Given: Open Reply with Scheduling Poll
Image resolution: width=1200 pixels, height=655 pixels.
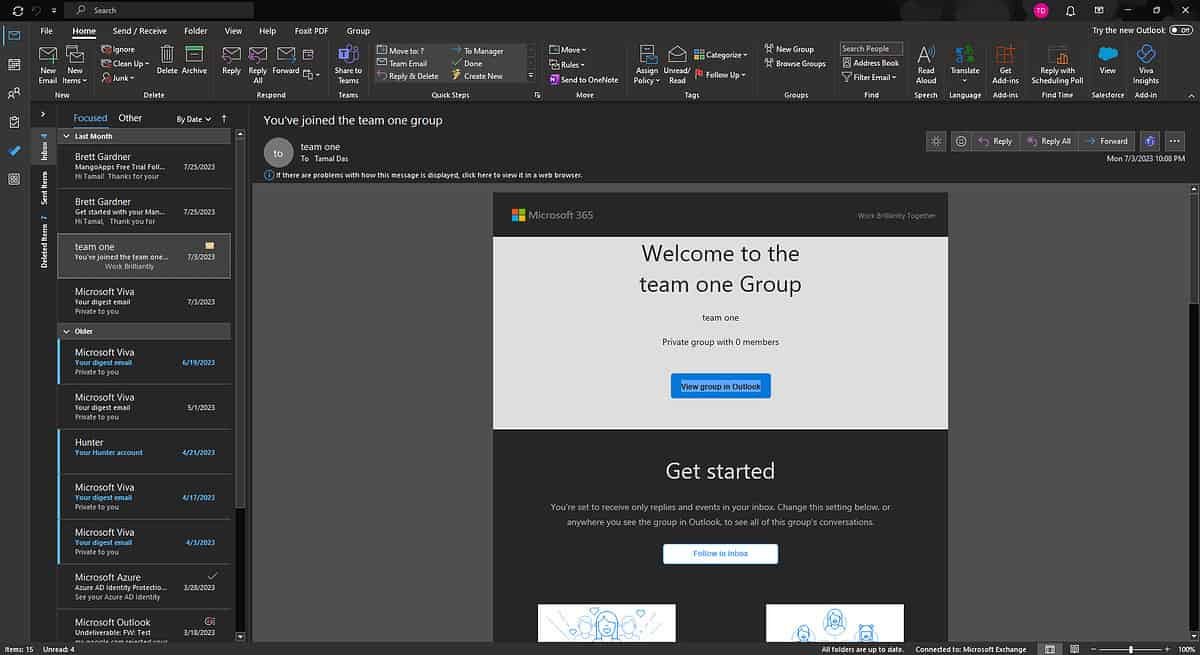Looking at the screenshot, I should click(x=1057, y=64).
